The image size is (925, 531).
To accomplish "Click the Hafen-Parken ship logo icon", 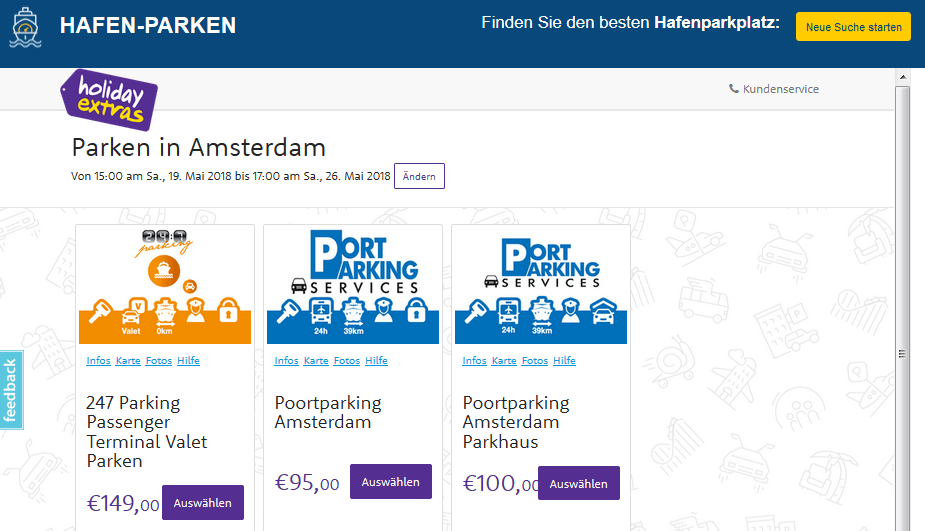I will pos(25,27).
